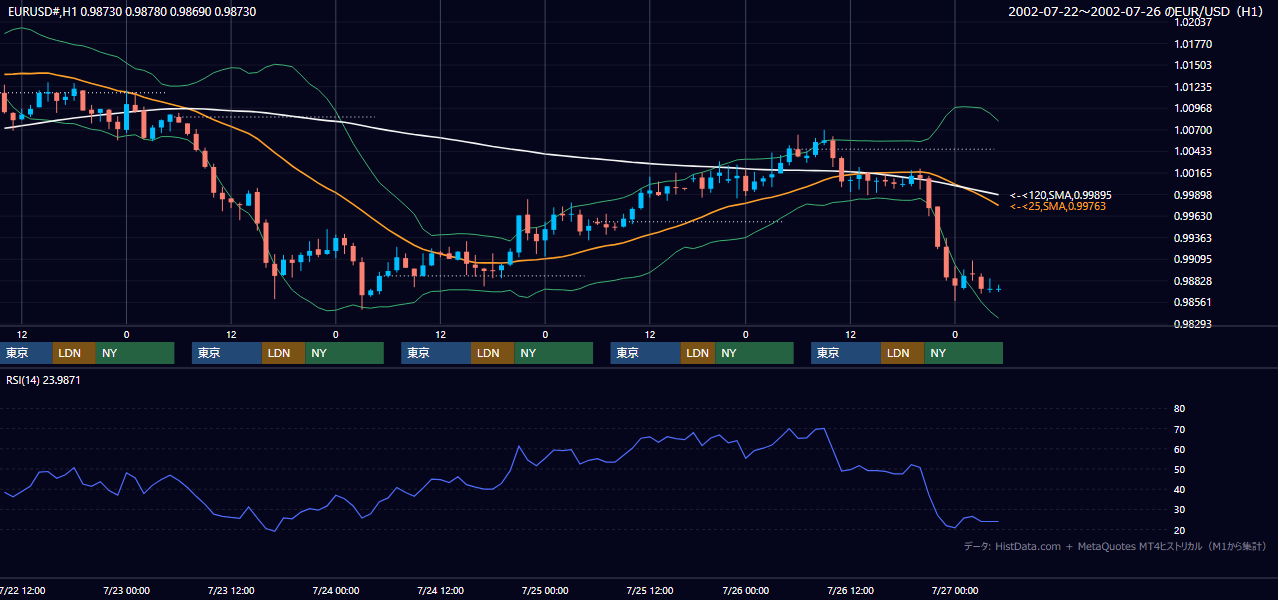Select the 7/26 12:00 date label

(x=850, y=590)
